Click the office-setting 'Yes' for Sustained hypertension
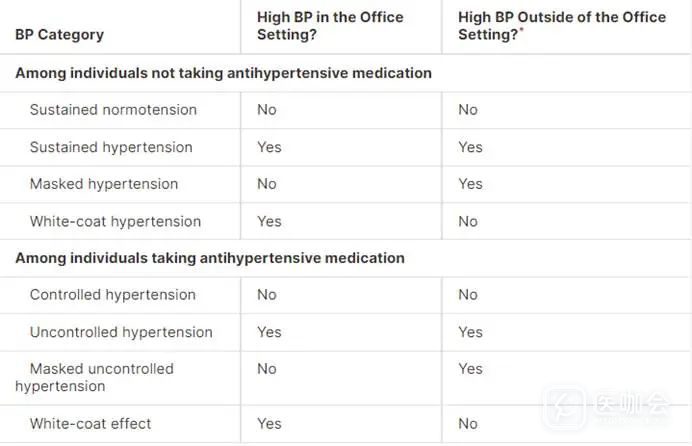This screenshot has width=692, height=446. tap(269, 147)
